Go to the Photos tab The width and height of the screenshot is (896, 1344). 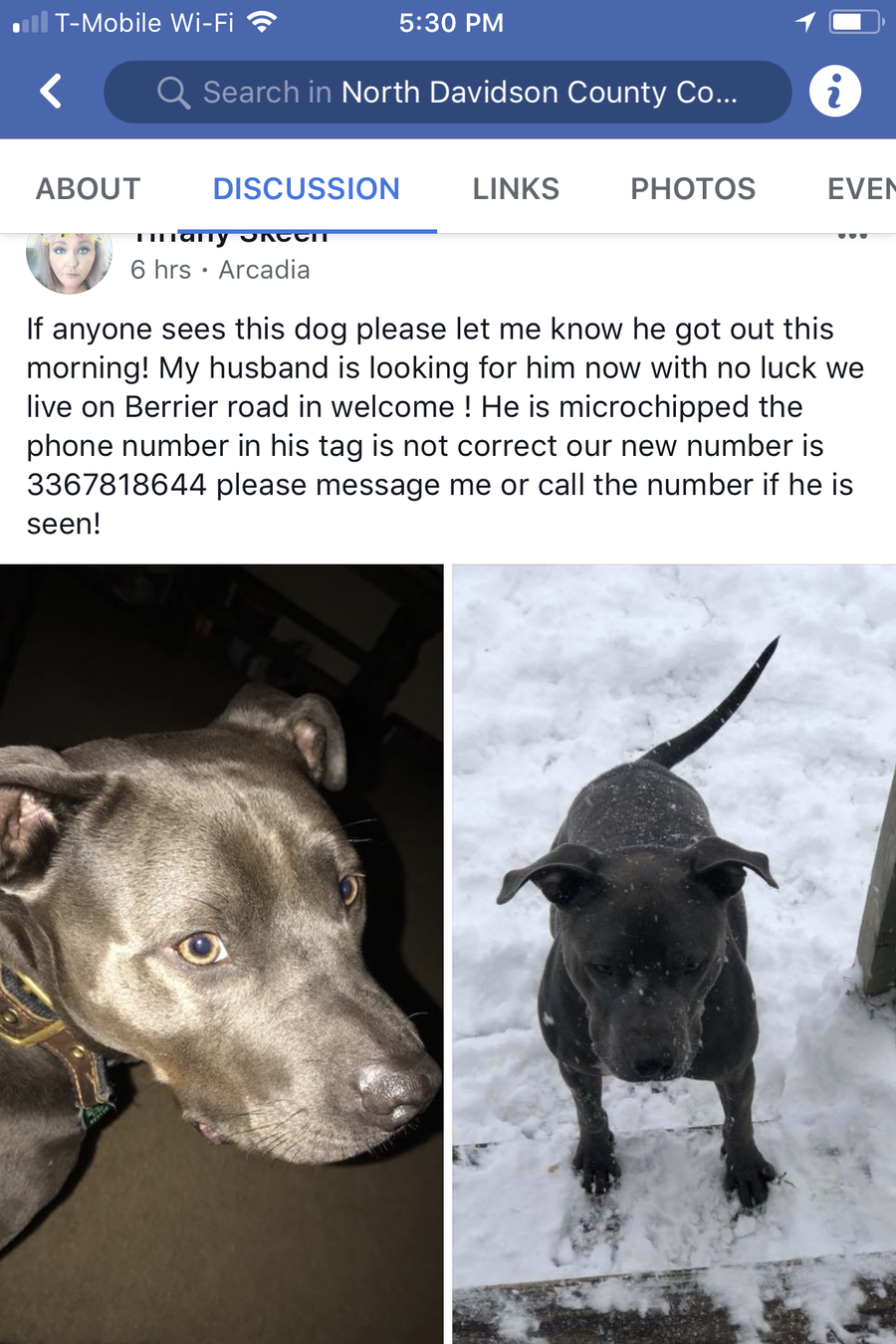tap(693, 188)
